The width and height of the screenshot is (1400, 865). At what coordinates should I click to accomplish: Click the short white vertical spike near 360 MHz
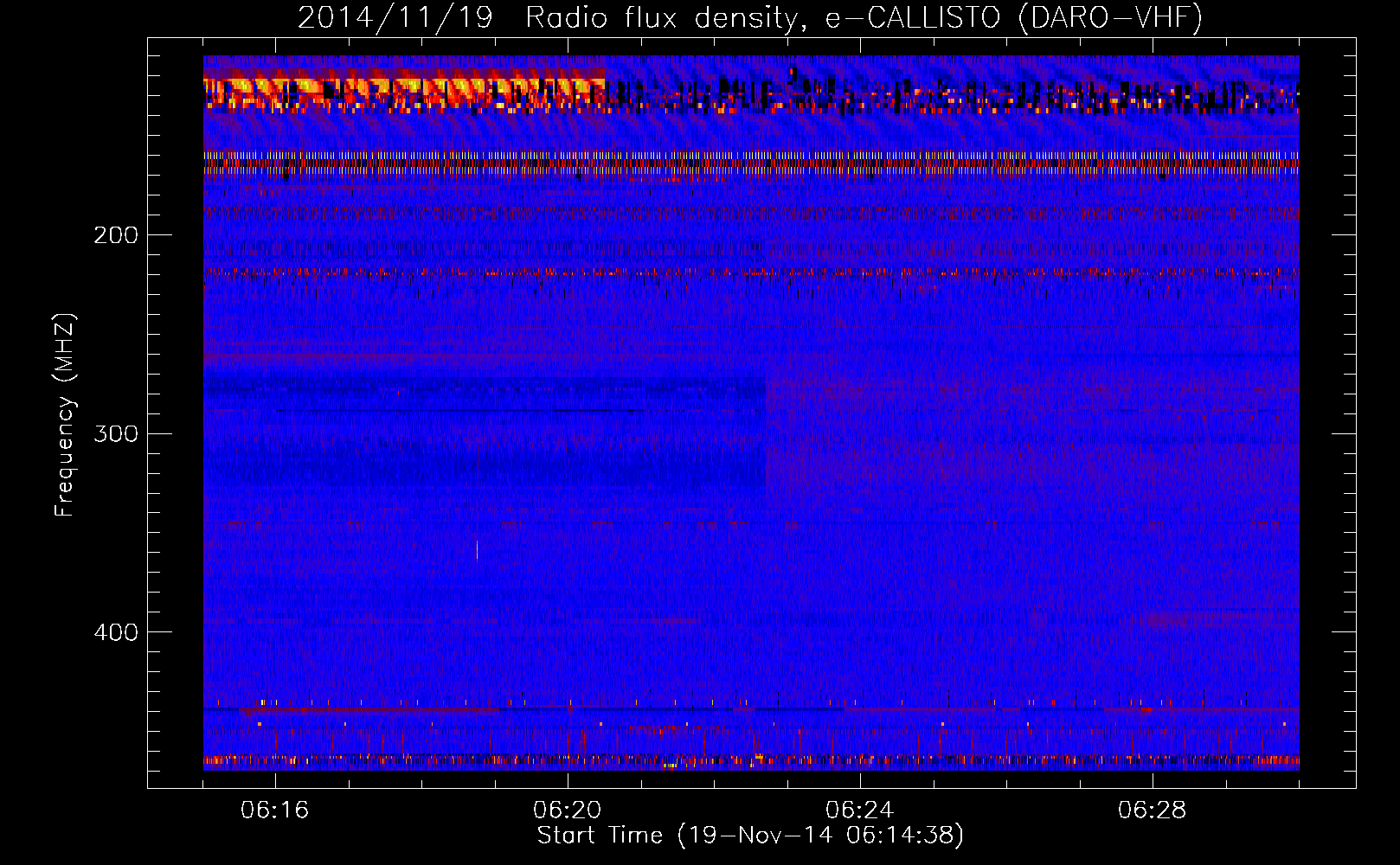tap(477, 550)
